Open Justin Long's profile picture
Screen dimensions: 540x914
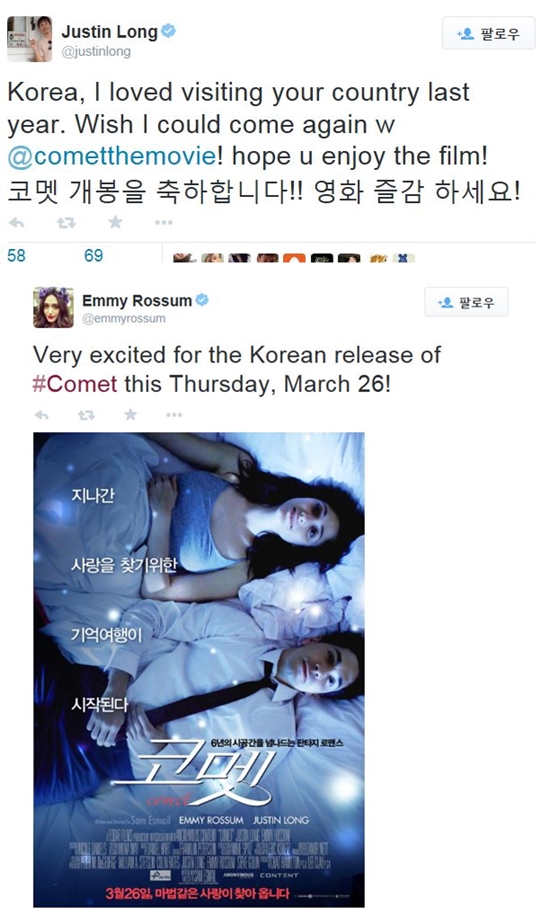coord(30,38)
